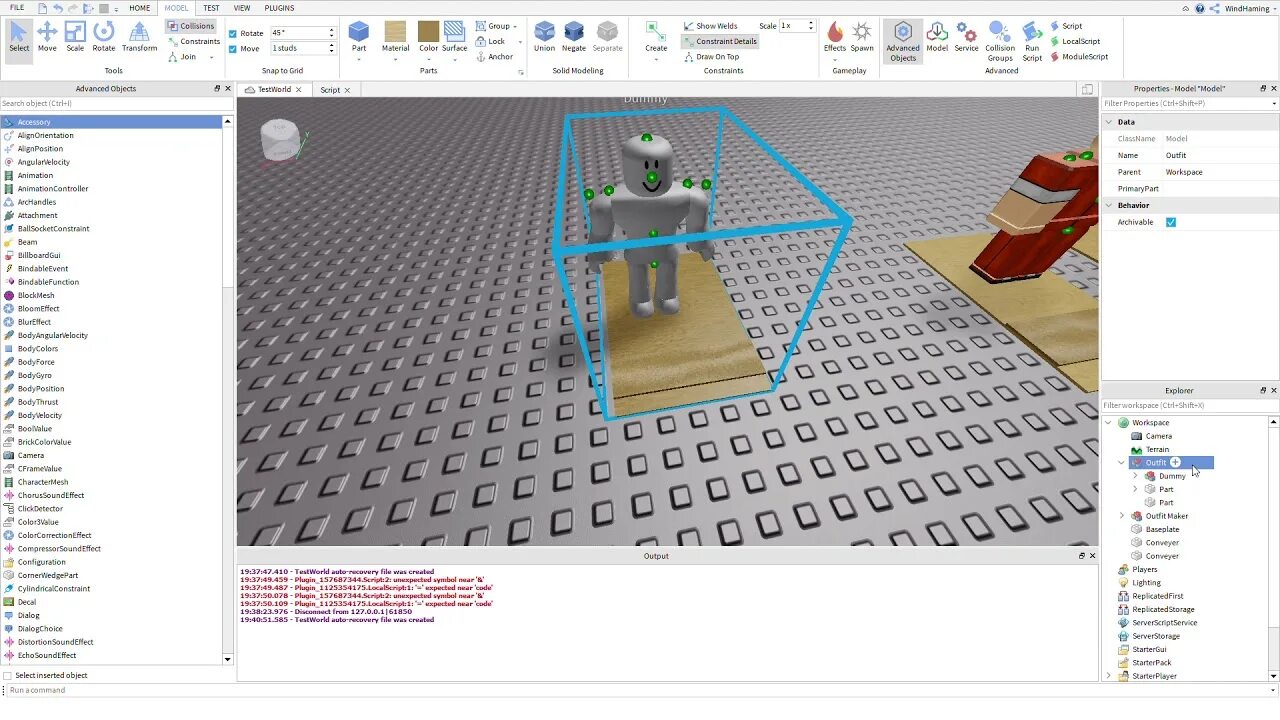Image resolution: width=1280 pixels, height=720 pixels.
Task: Click the Separate button
Action: pyautogui.click(x=607, y=37)
